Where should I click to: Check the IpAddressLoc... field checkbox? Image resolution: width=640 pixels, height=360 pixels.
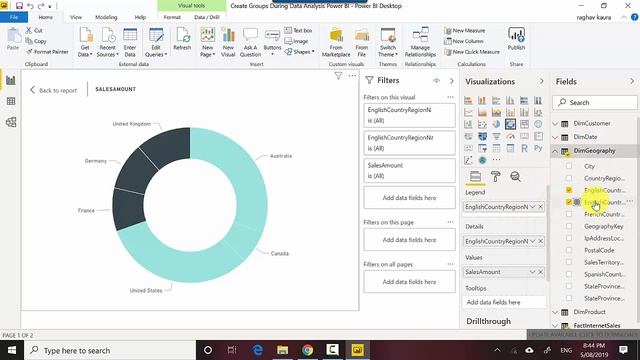[x=569, y=238]
